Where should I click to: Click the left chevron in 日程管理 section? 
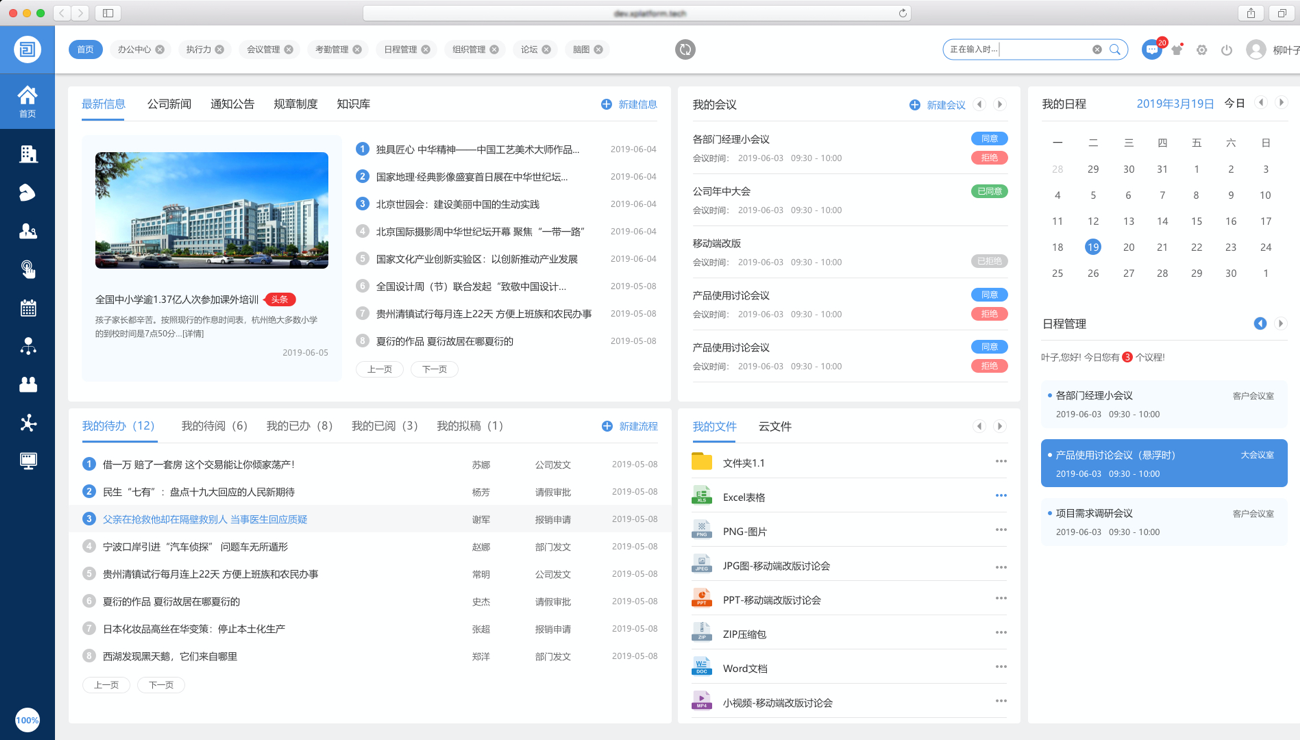click(x=1260, y=322)
